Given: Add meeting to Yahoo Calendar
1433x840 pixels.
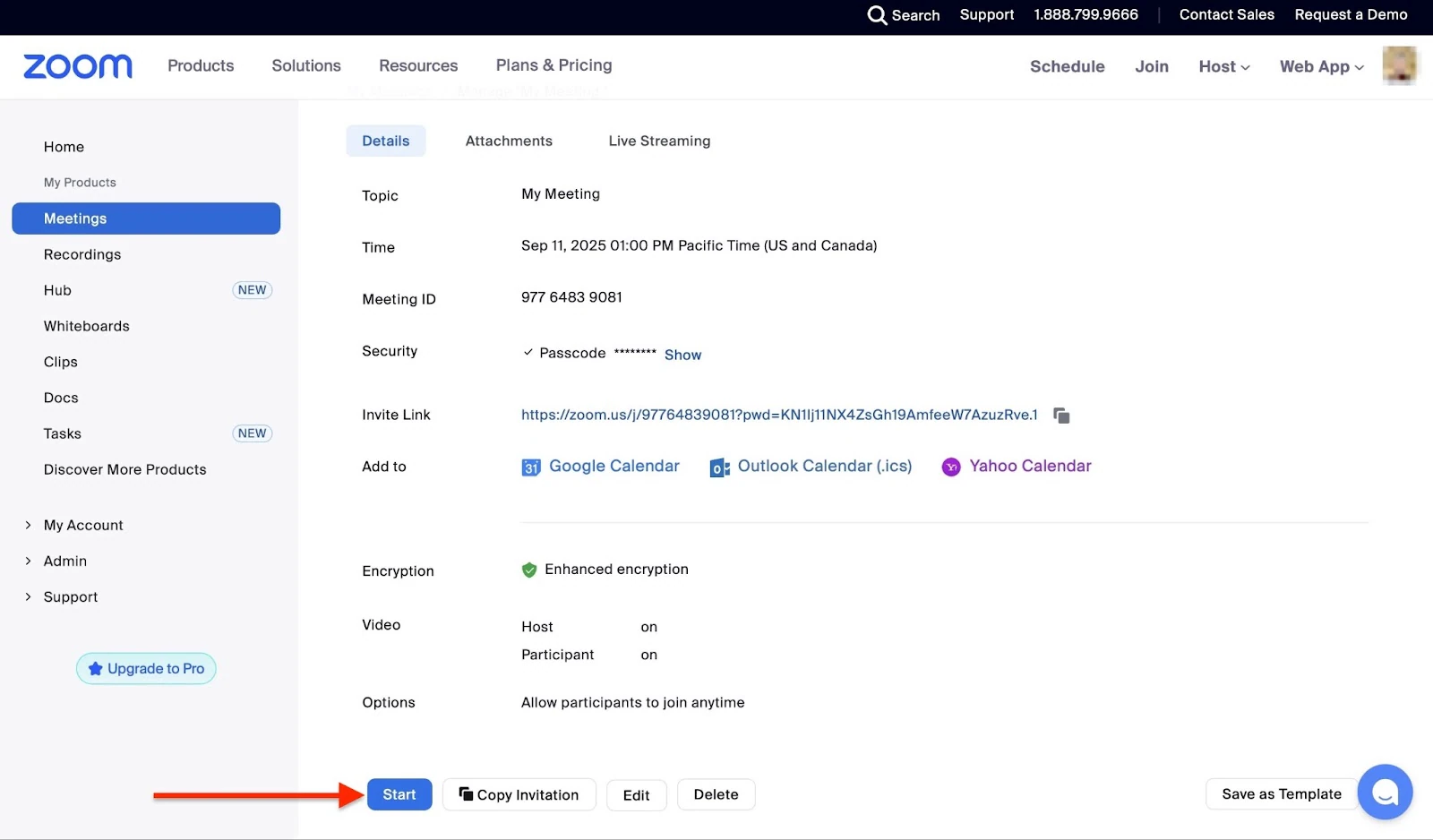Looking at the screenshot, I should point(1031,467).
